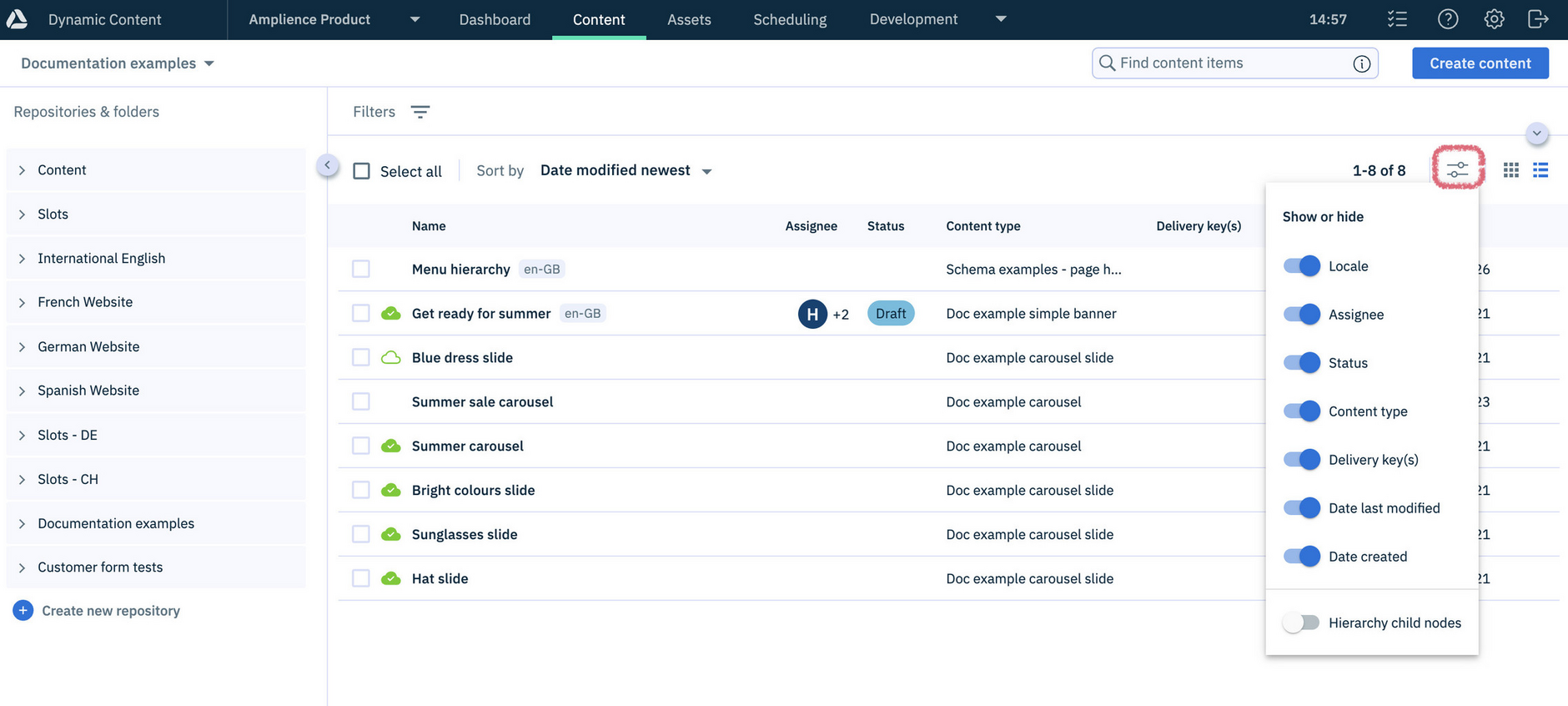
Task: Click the search info icon
Action: coord(1361,63)
